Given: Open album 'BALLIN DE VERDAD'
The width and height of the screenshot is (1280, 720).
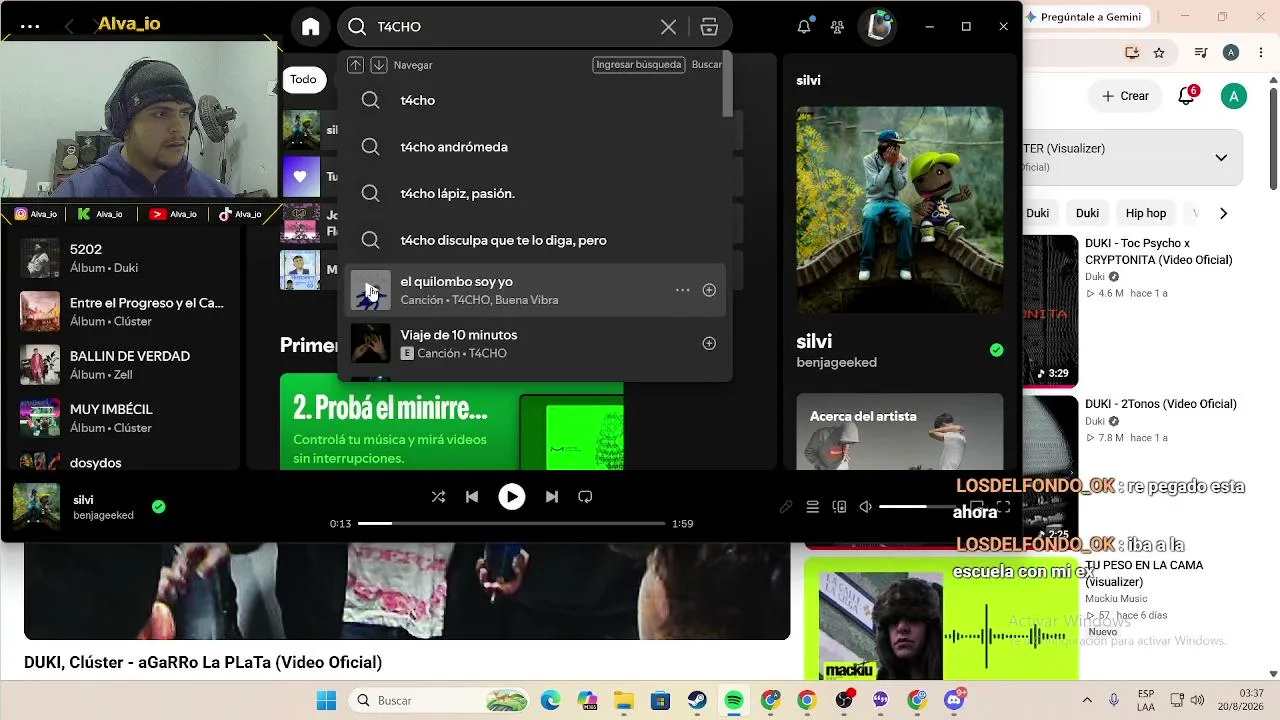Looking at the screenshot, I should tap(124, 364).
